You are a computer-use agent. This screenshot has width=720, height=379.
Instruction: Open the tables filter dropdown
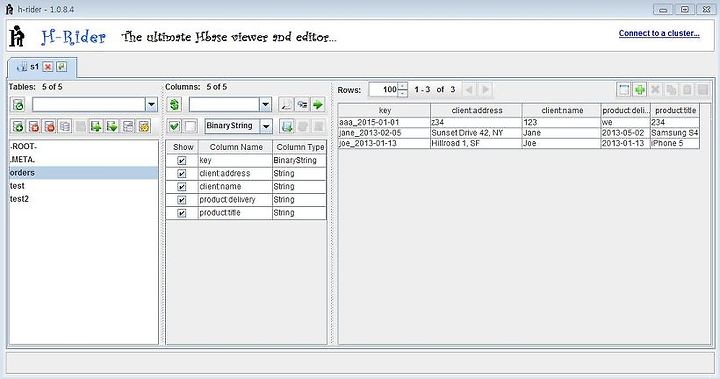pos(152,105)
